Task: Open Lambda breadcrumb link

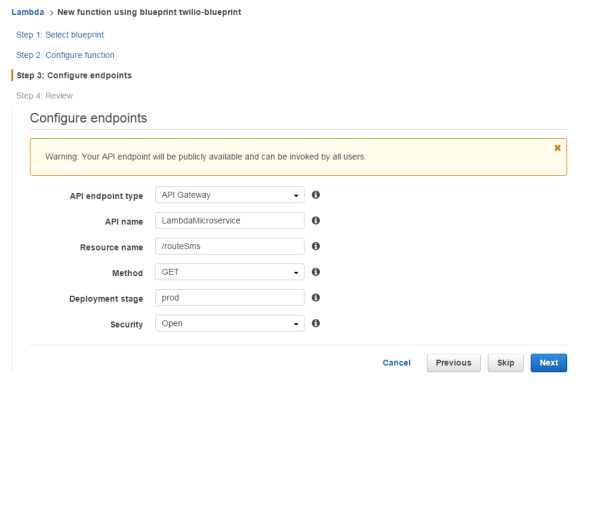Action: pos(28,12)
